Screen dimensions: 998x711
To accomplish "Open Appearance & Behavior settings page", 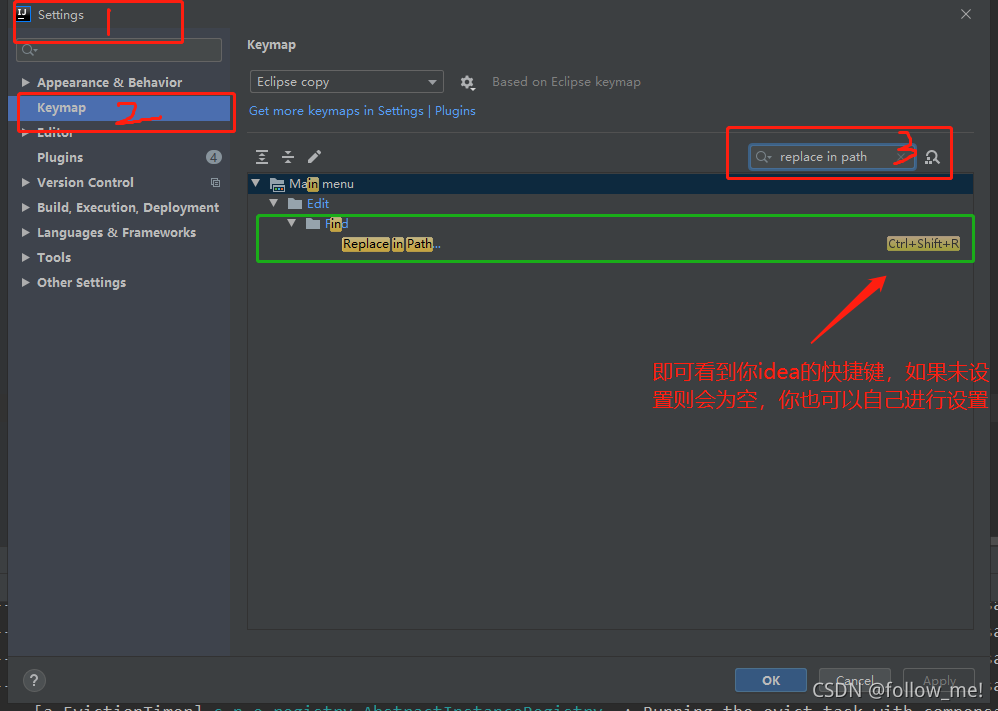I will point(109,82).
